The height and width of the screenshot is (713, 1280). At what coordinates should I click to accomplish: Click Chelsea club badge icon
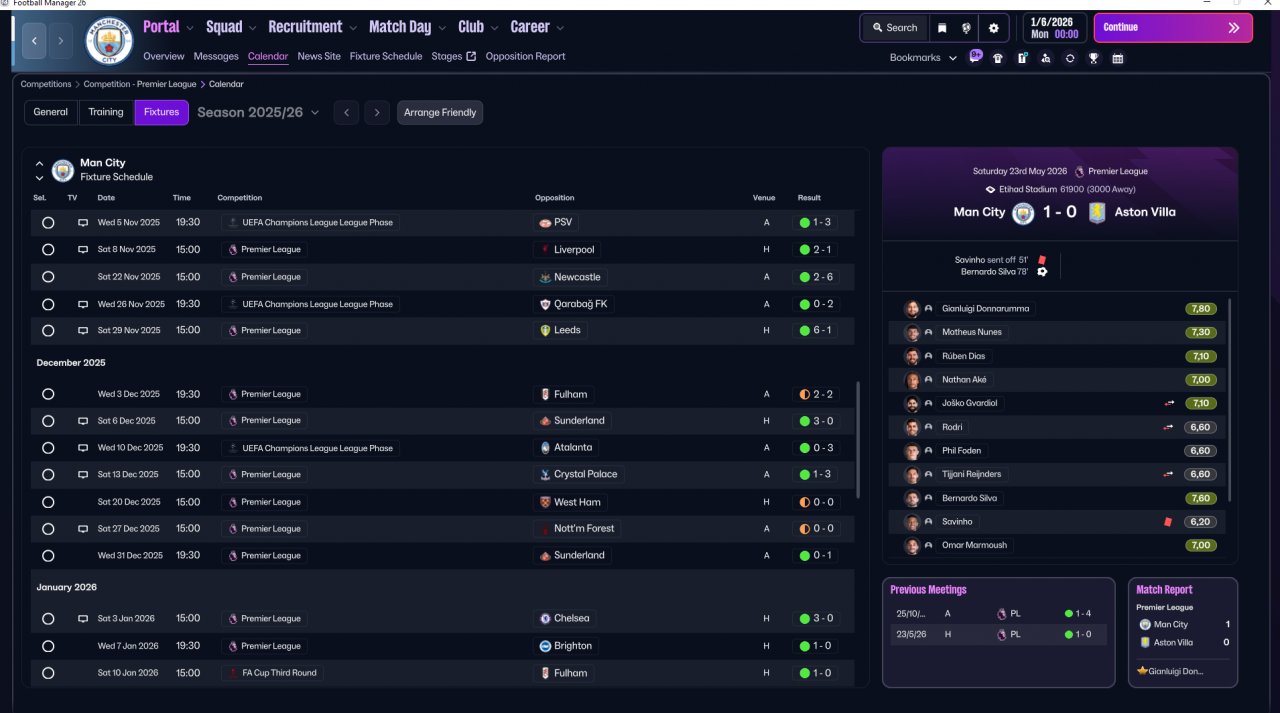pos(545,619)
